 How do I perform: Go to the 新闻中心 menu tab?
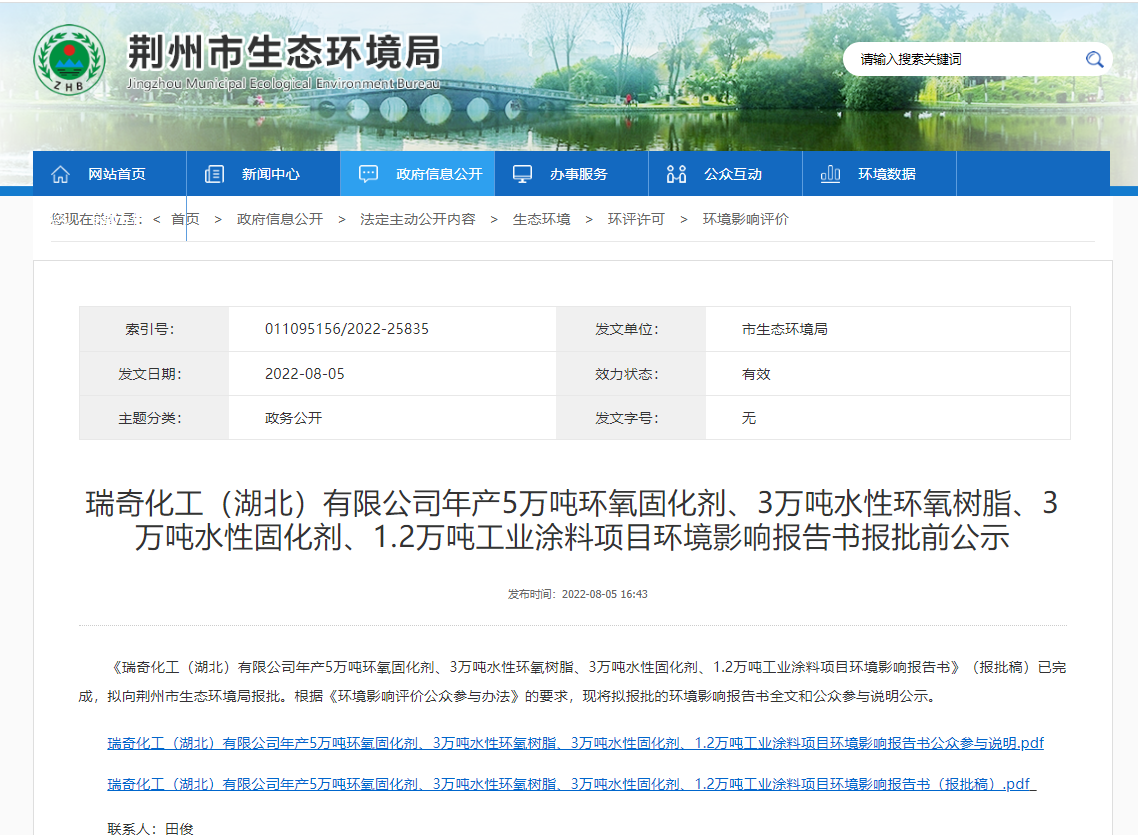tap(270, 174)
